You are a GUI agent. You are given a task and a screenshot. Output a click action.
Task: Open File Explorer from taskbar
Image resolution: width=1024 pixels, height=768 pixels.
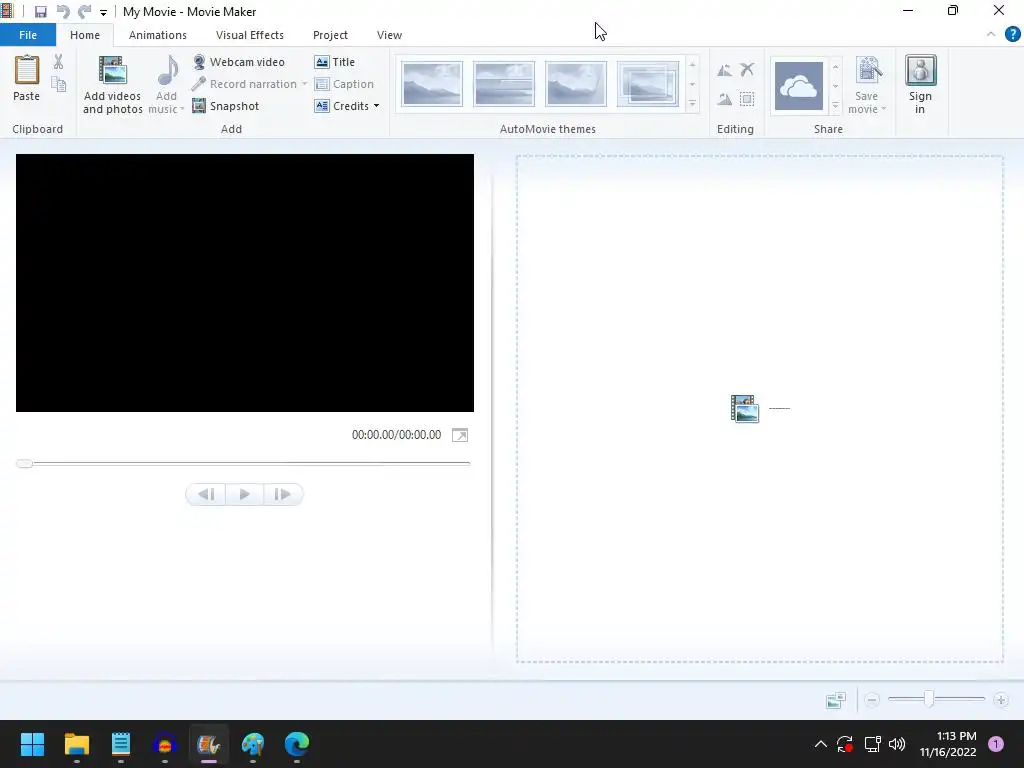tap(76, 744)
